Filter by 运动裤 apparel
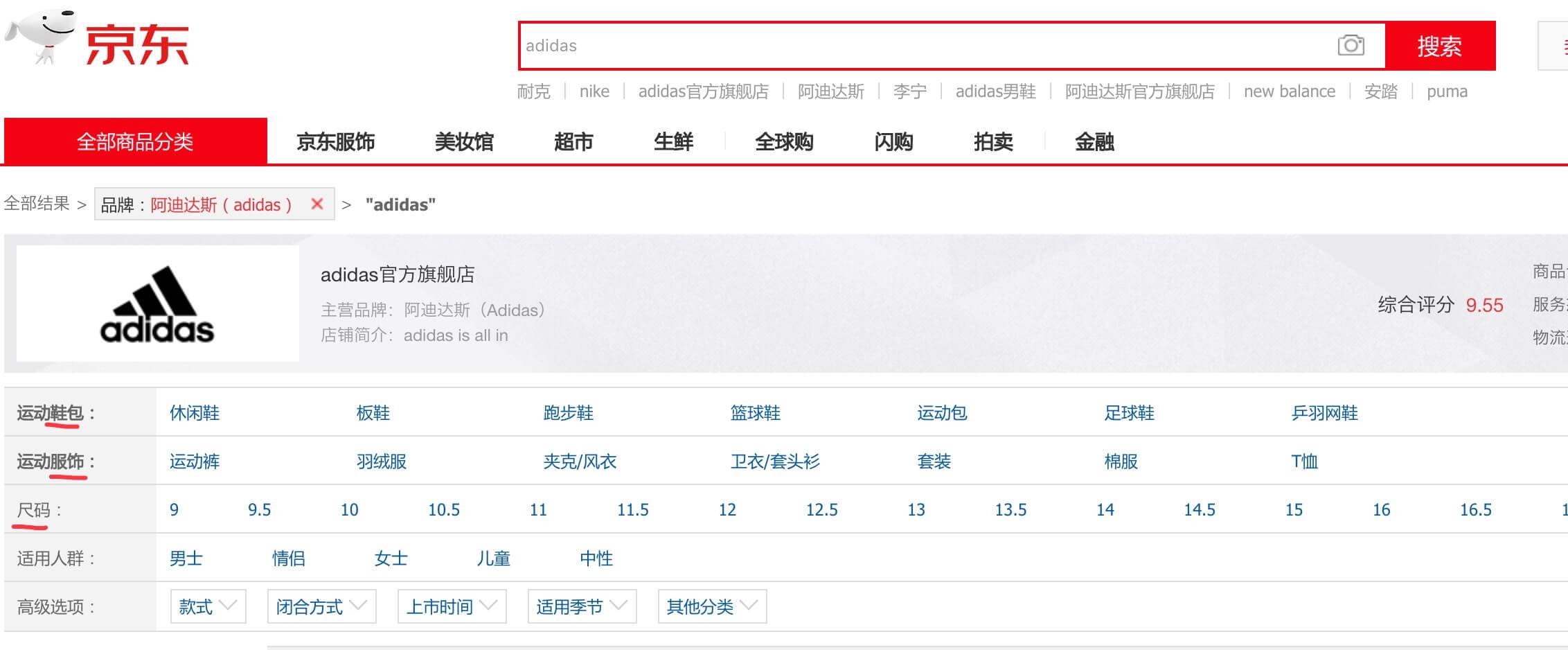1568x650 pixels. [x=195, y=462]
